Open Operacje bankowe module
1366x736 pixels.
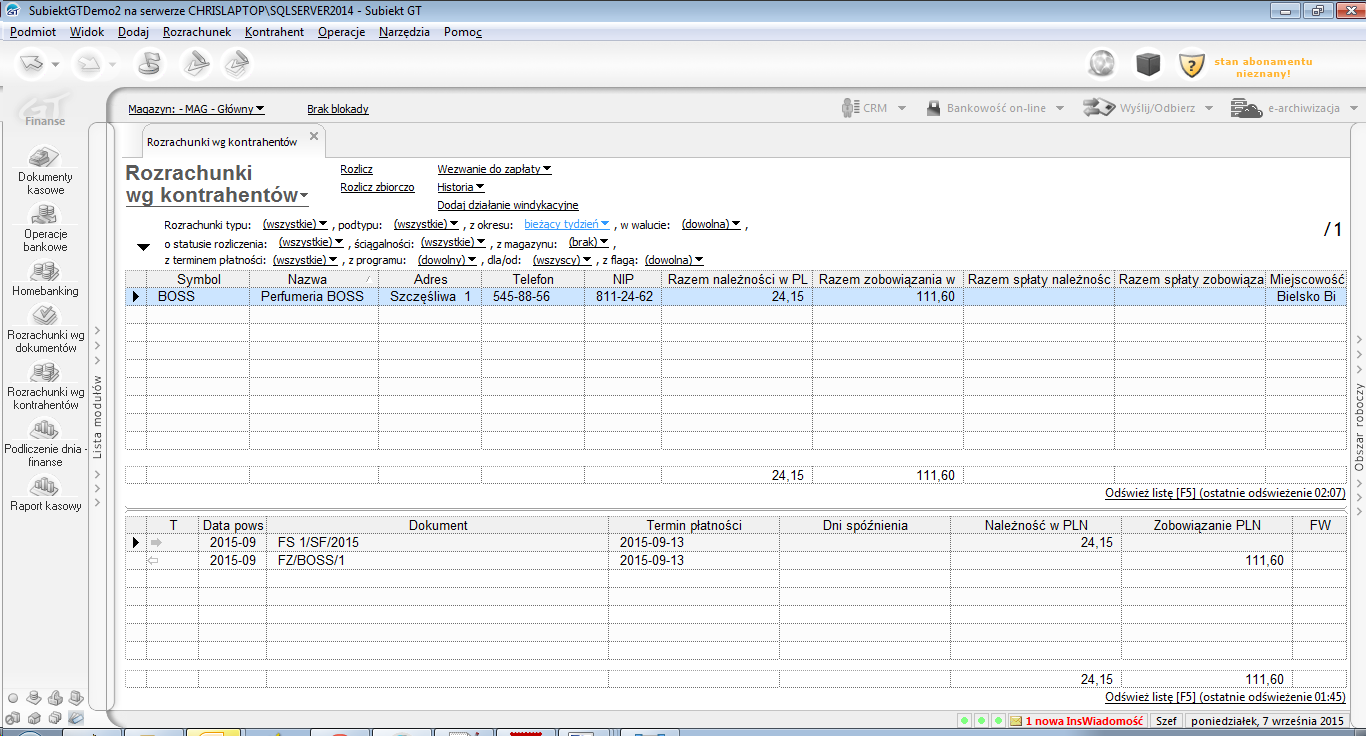[45, 227]
